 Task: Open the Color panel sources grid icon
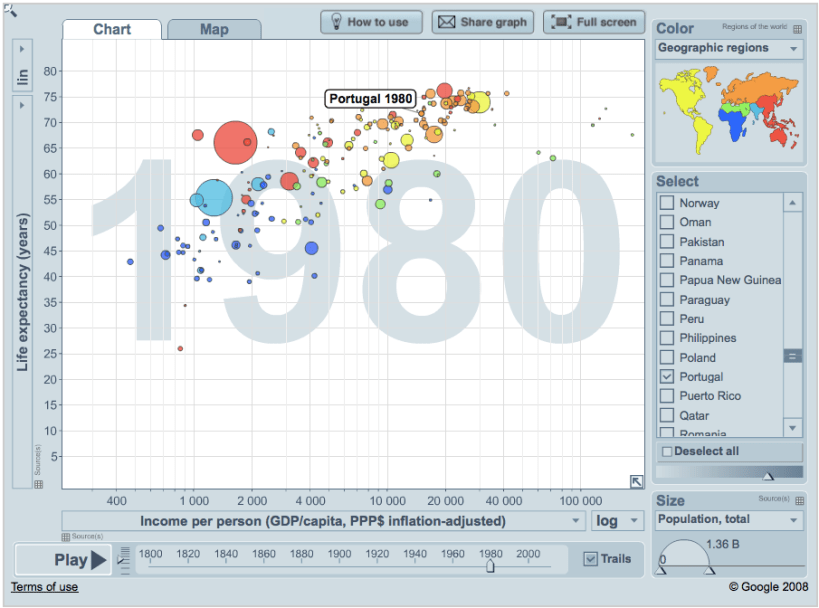(x=797, y=29)
